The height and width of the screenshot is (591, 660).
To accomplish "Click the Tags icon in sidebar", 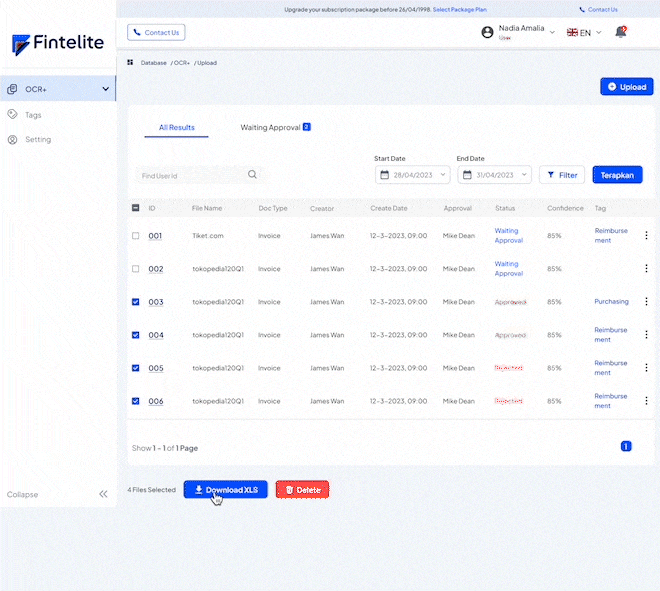I will tap(12, 115).
